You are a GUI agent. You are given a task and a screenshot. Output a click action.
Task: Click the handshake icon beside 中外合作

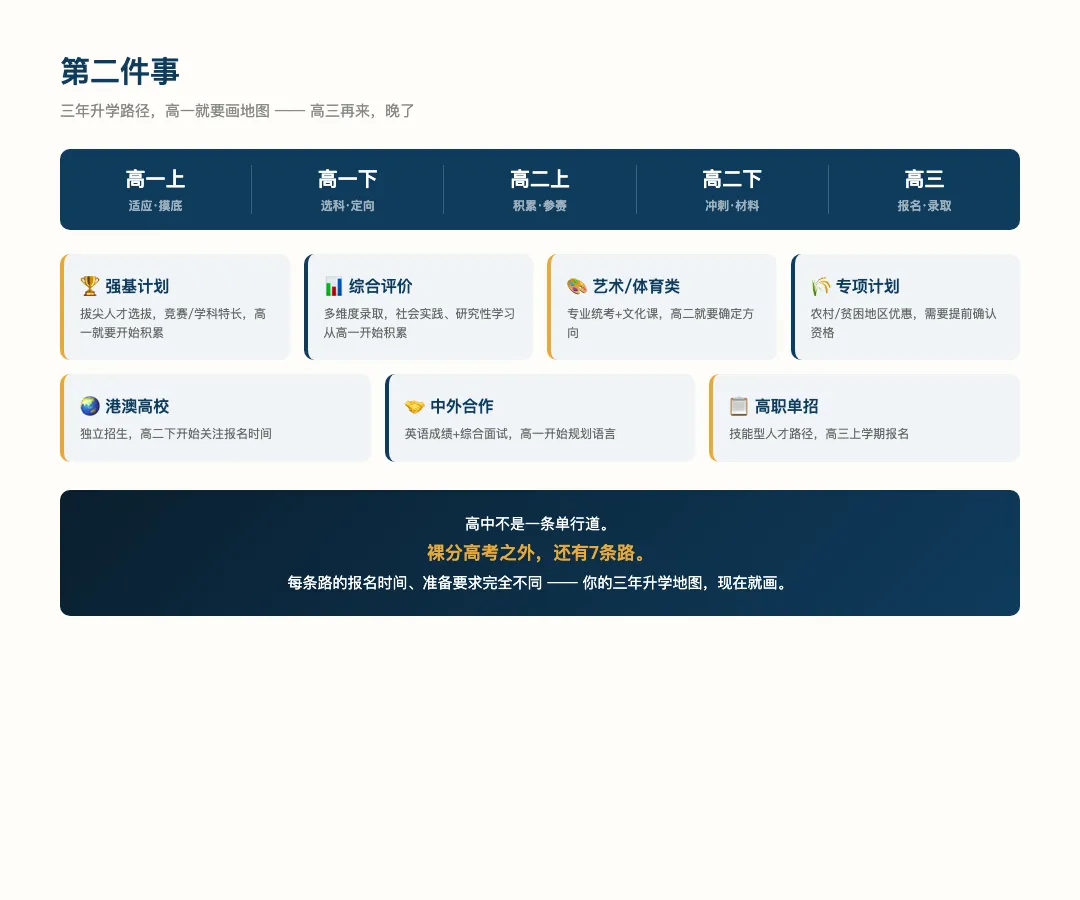point(415,406)
